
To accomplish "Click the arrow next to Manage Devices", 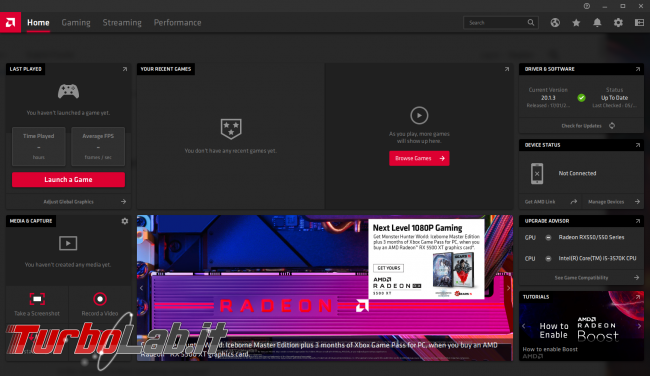I will point(637,202).
